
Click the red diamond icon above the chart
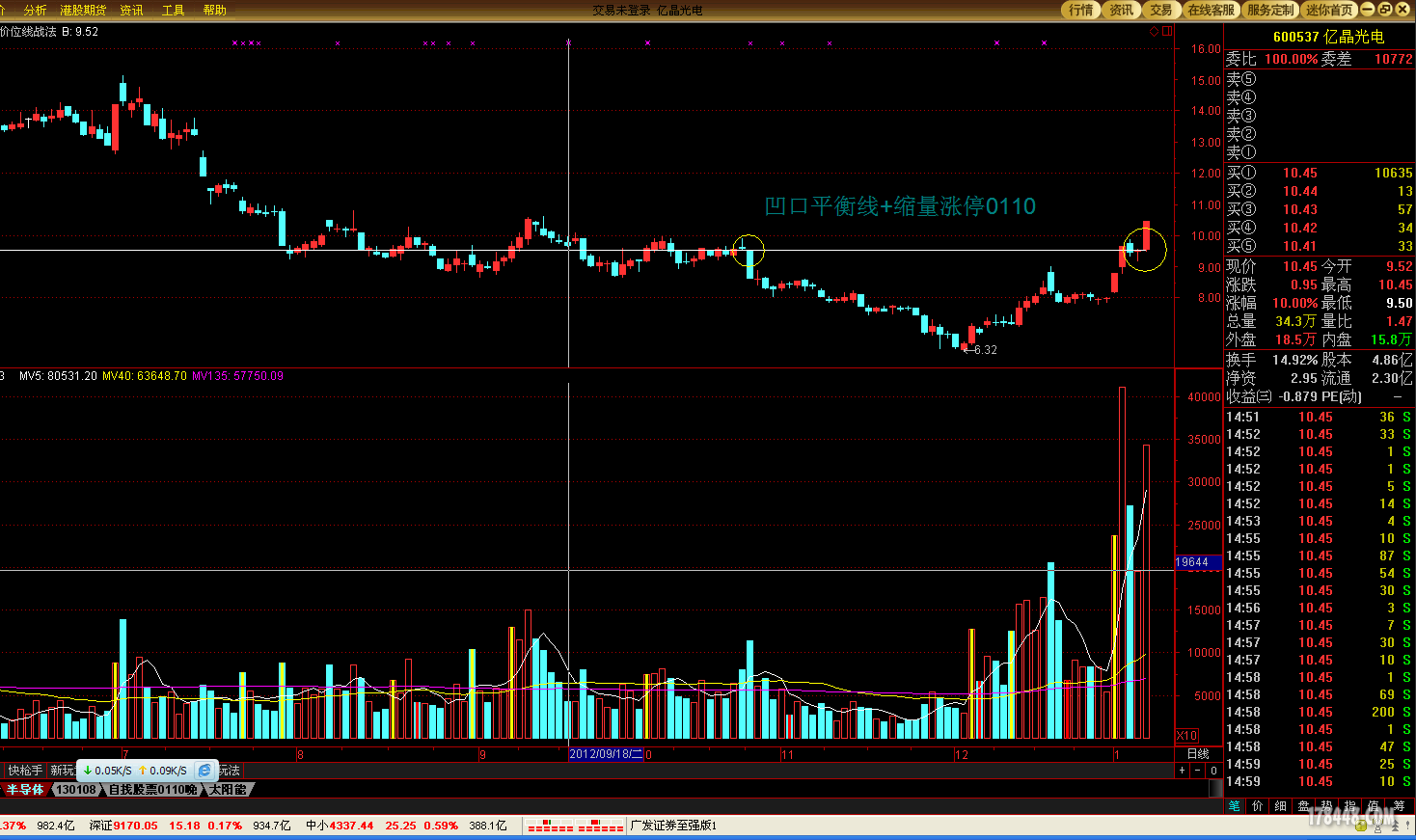(1154, 32)
